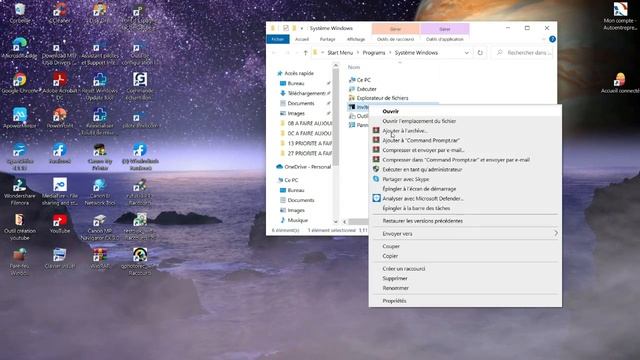Select Téléchargements in the navigation pane
Screen dimensions: 640x360
tap(305, 93)
